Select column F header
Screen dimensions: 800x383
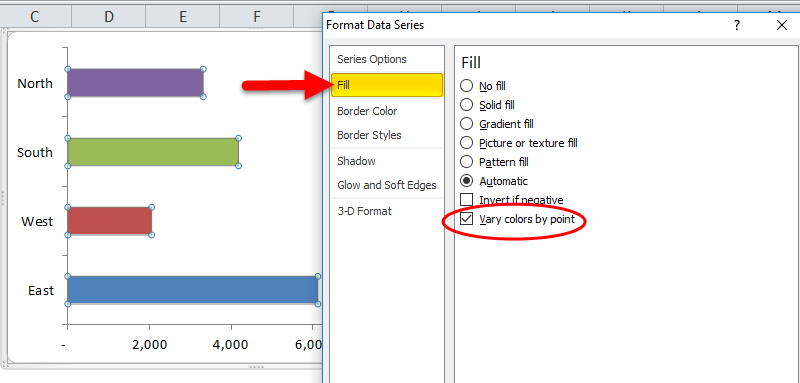(x=257, y=17)
